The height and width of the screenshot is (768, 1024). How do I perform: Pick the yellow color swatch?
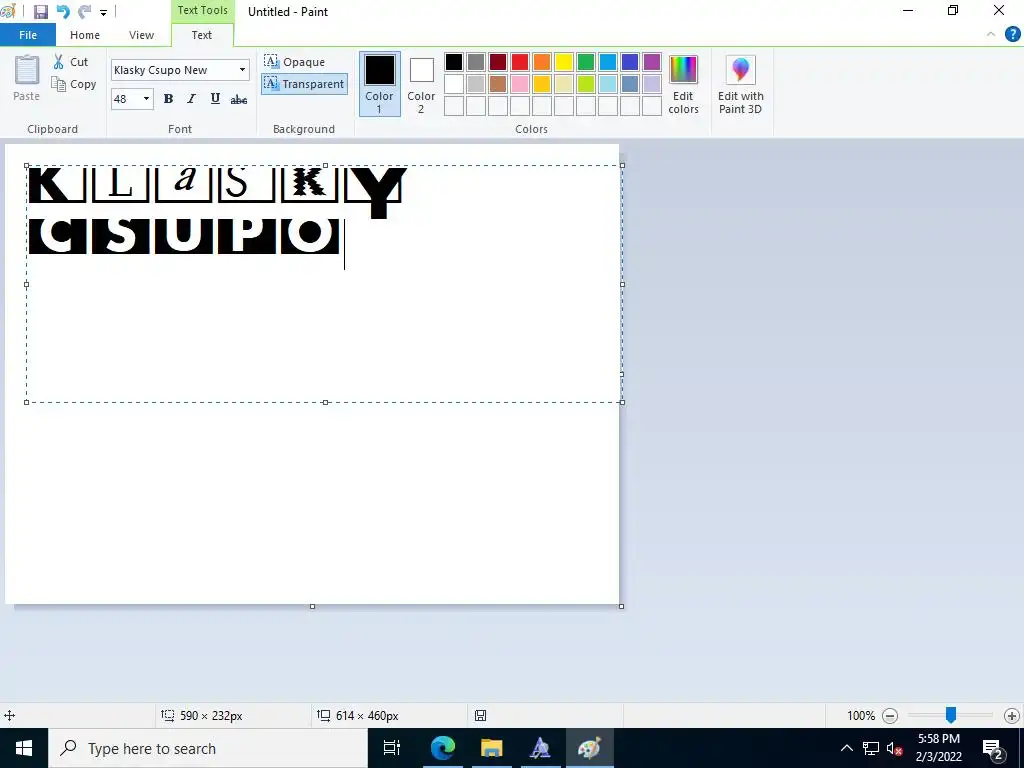tap(564, 62)
